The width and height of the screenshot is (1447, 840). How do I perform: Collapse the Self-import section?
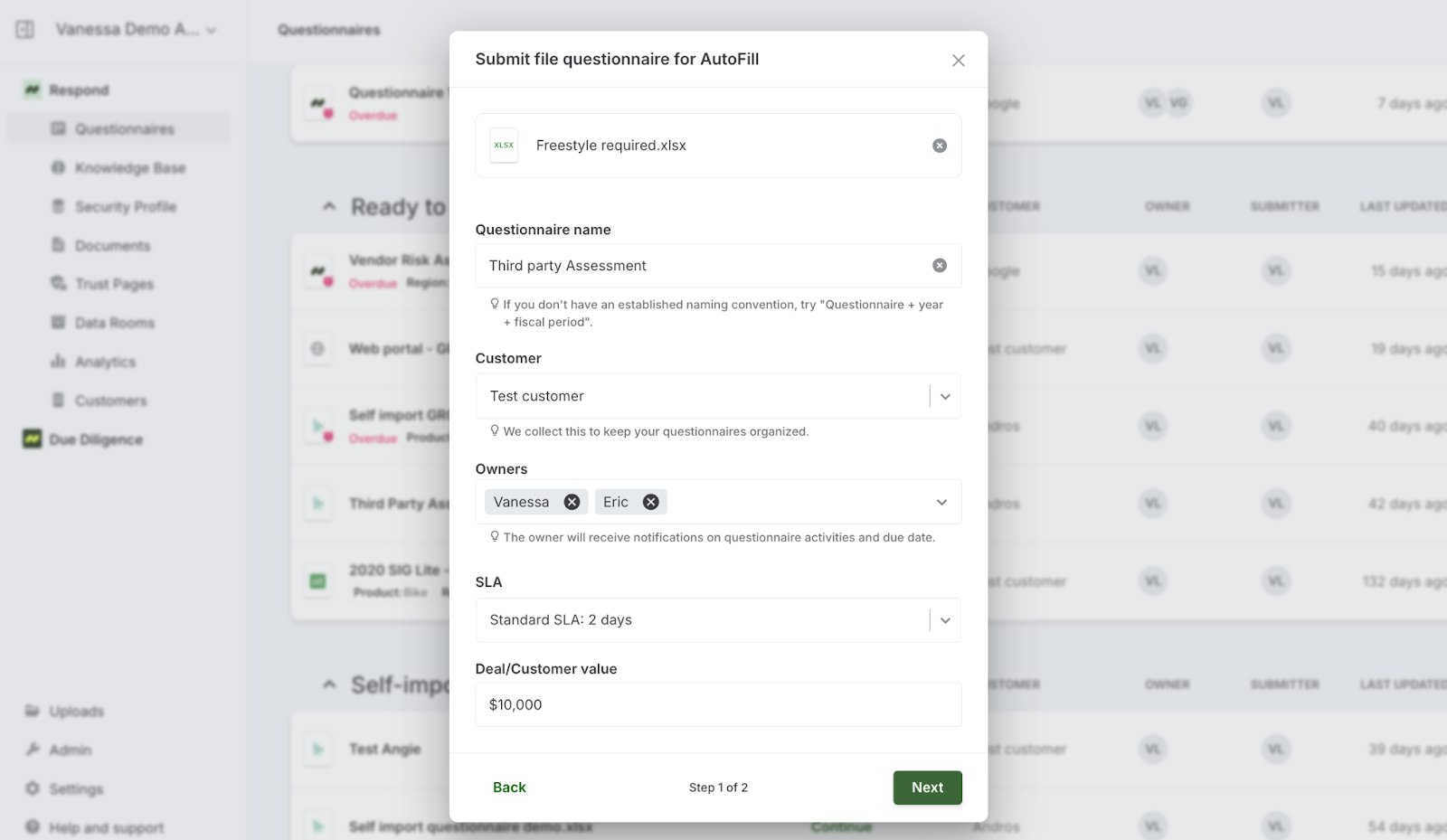coord(329,685)
